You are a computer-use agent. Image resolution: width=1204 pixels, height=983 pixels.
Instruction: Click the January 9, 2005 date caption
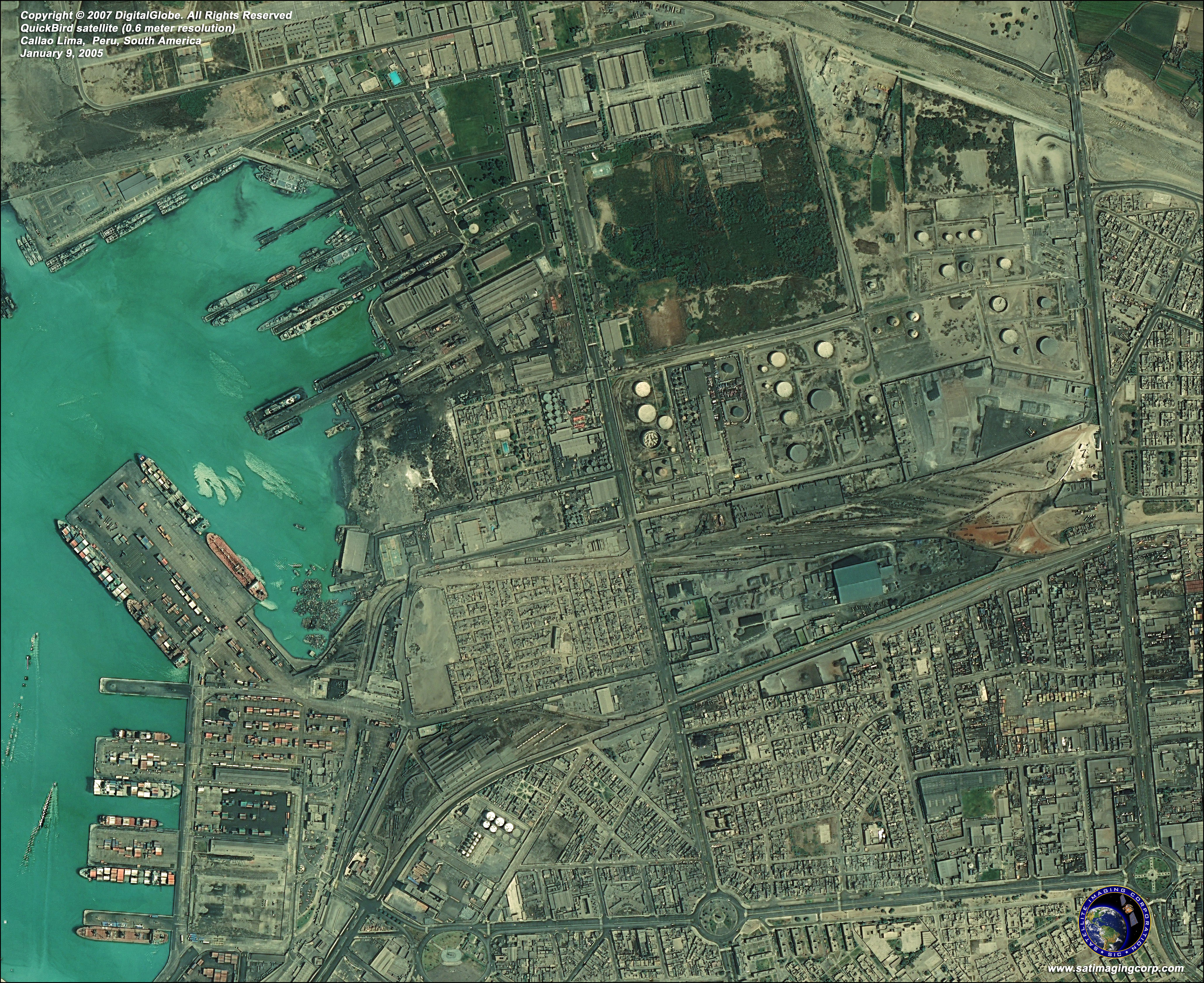pyautogui.click(x=62, y=53)
